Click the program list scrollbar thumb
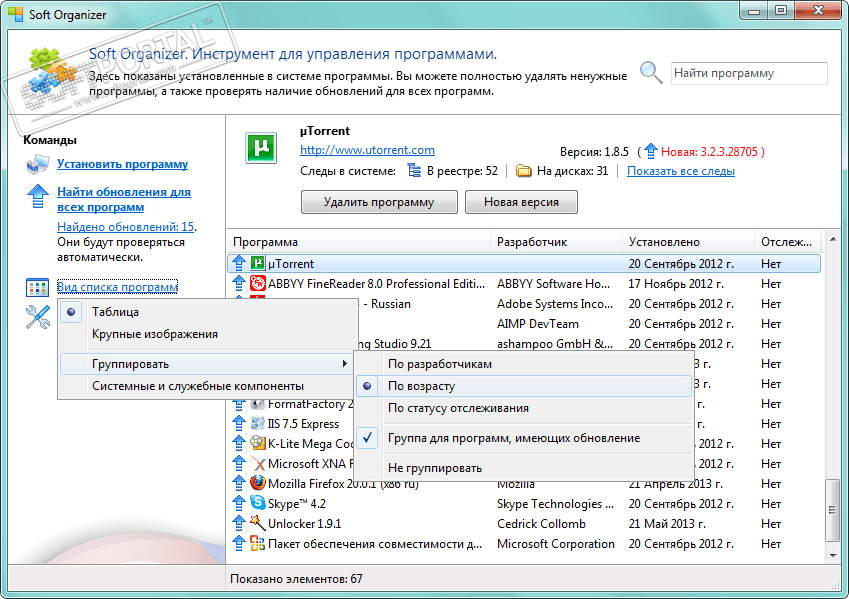 click(832, 510)
